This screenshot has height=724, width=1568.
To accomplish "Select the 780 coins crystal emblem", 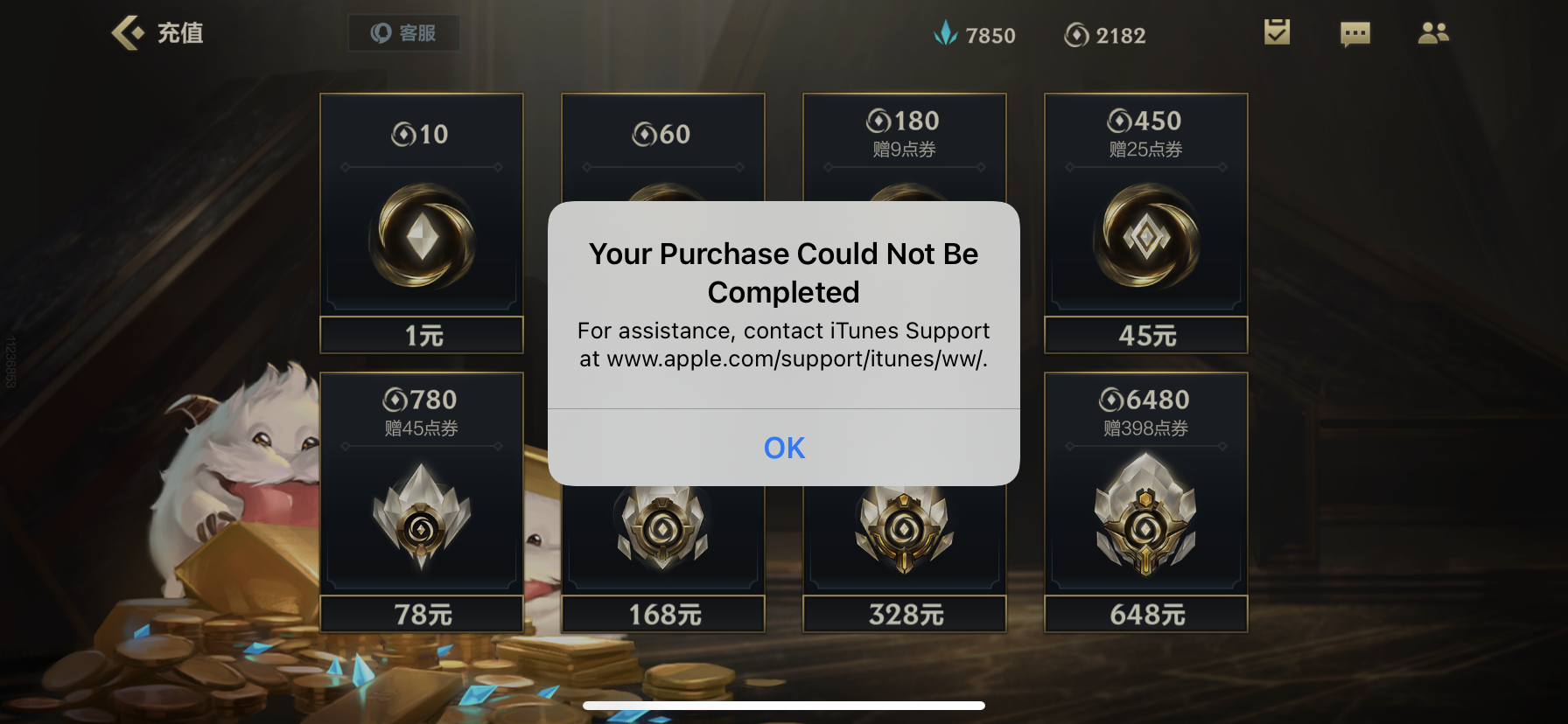I will tap(422, 516).
